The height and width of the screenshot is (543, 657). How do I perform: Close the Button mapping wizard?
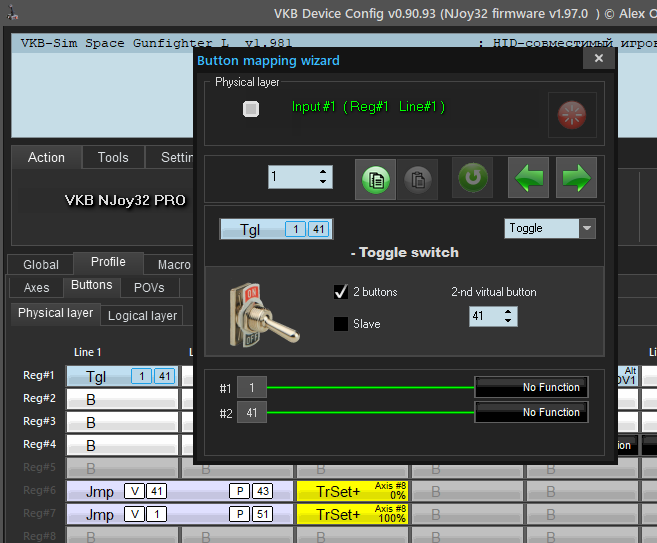[x=599, y=58]
